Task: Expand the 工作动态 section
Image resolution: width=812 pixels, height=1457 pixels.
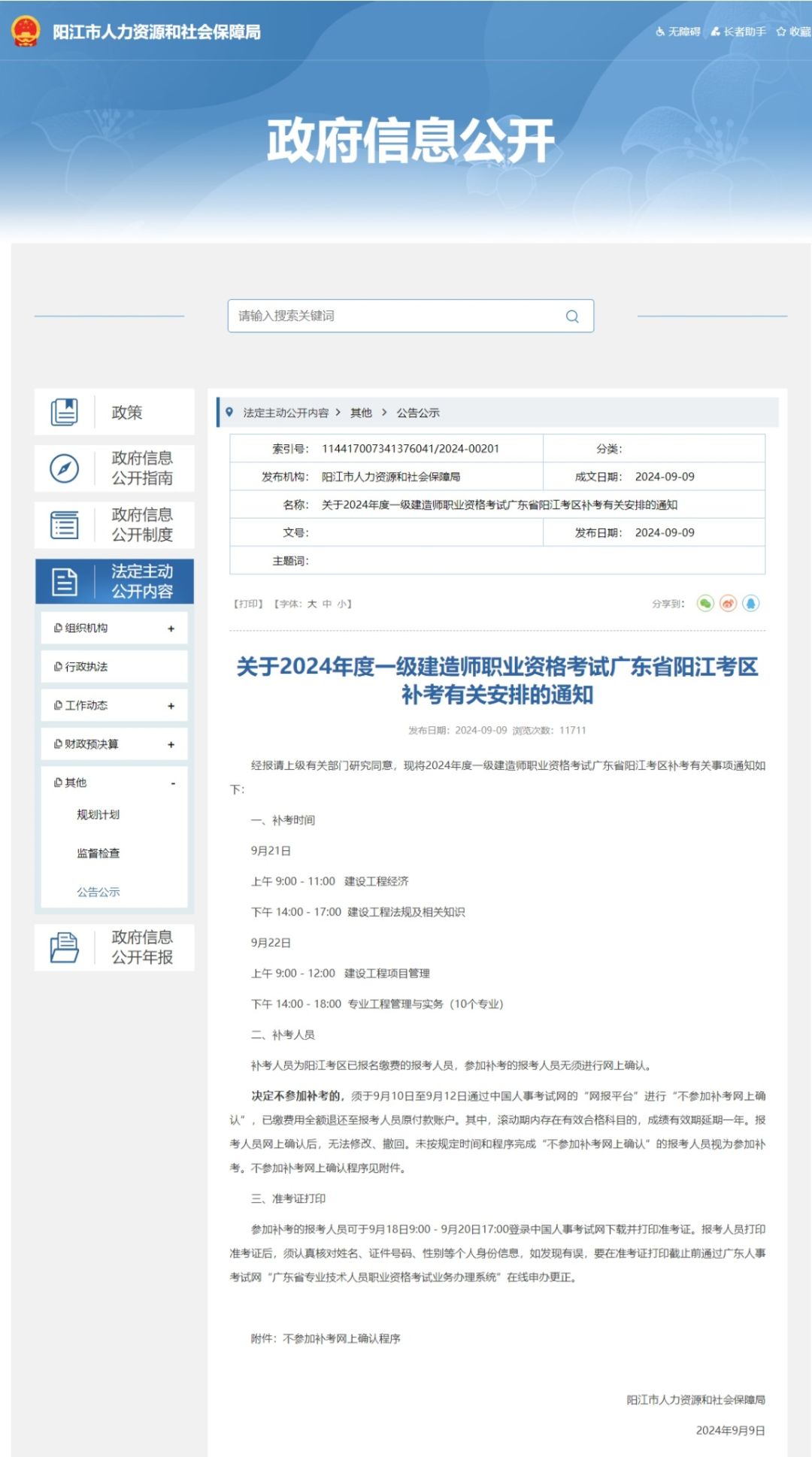Action: pyautogui.click(x=171, y=706)
